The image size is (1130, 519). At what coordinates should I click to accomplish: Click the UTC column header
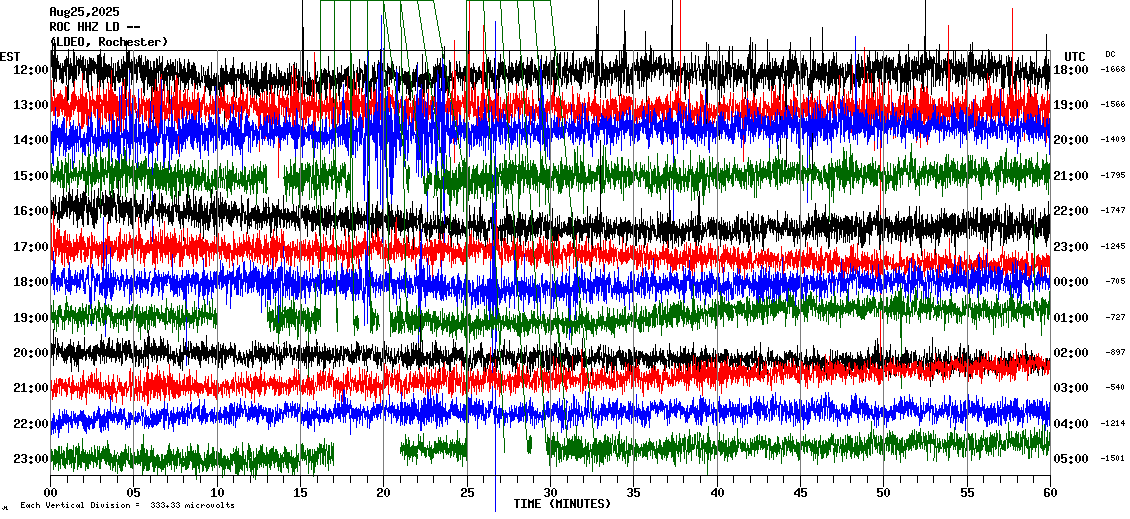pyautogui.click(x=1074, y=56)
